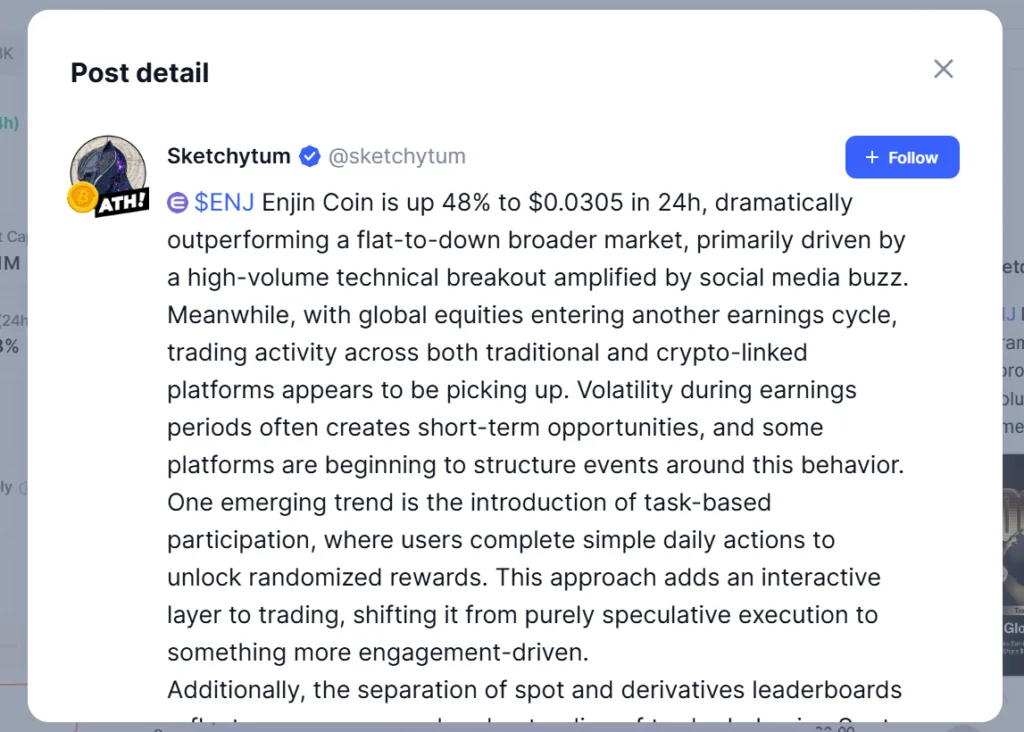Follow user @sketchytum
The height and width of the screenshot is (732, 1024).
pyautogui.click(x=902, y=157)
